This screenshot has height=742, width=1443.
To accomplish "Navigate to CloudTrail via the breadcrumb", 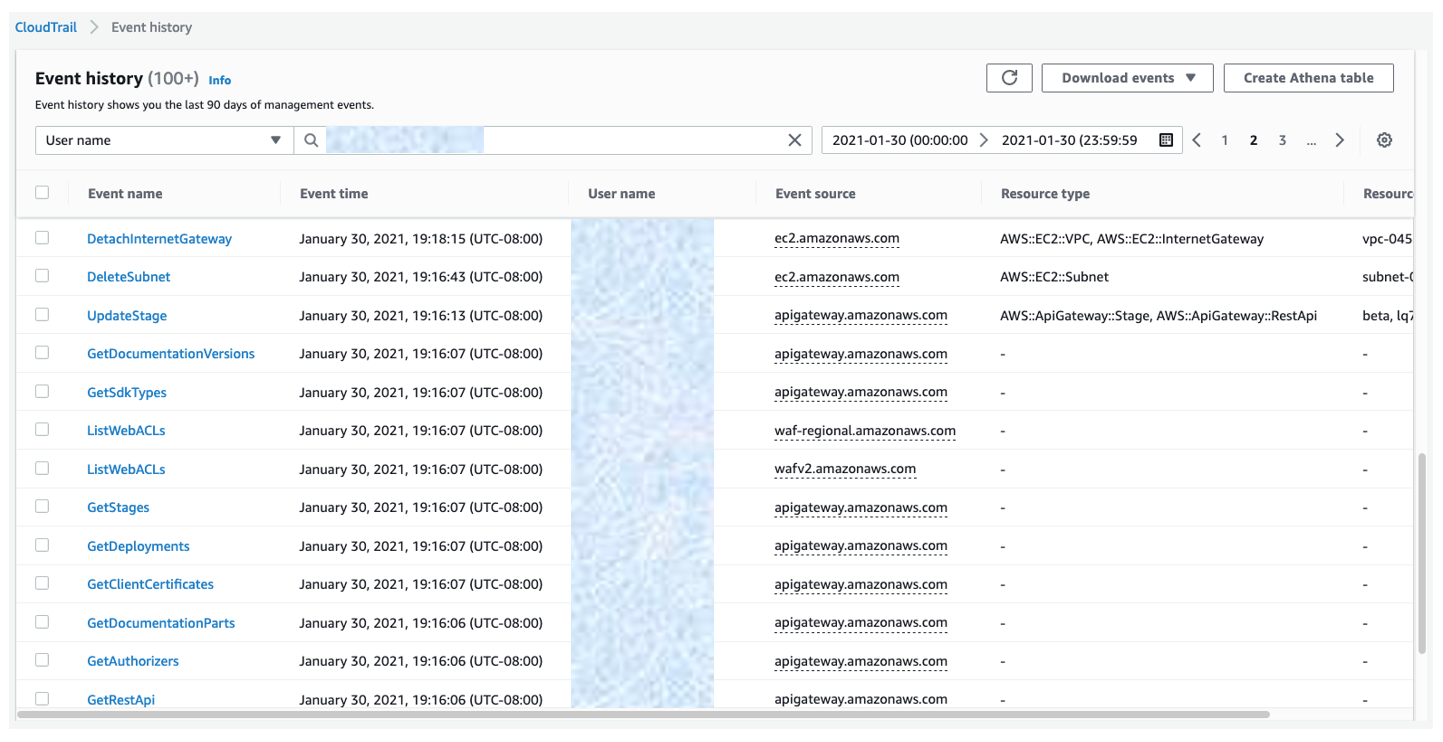I will tap(45, 27).
